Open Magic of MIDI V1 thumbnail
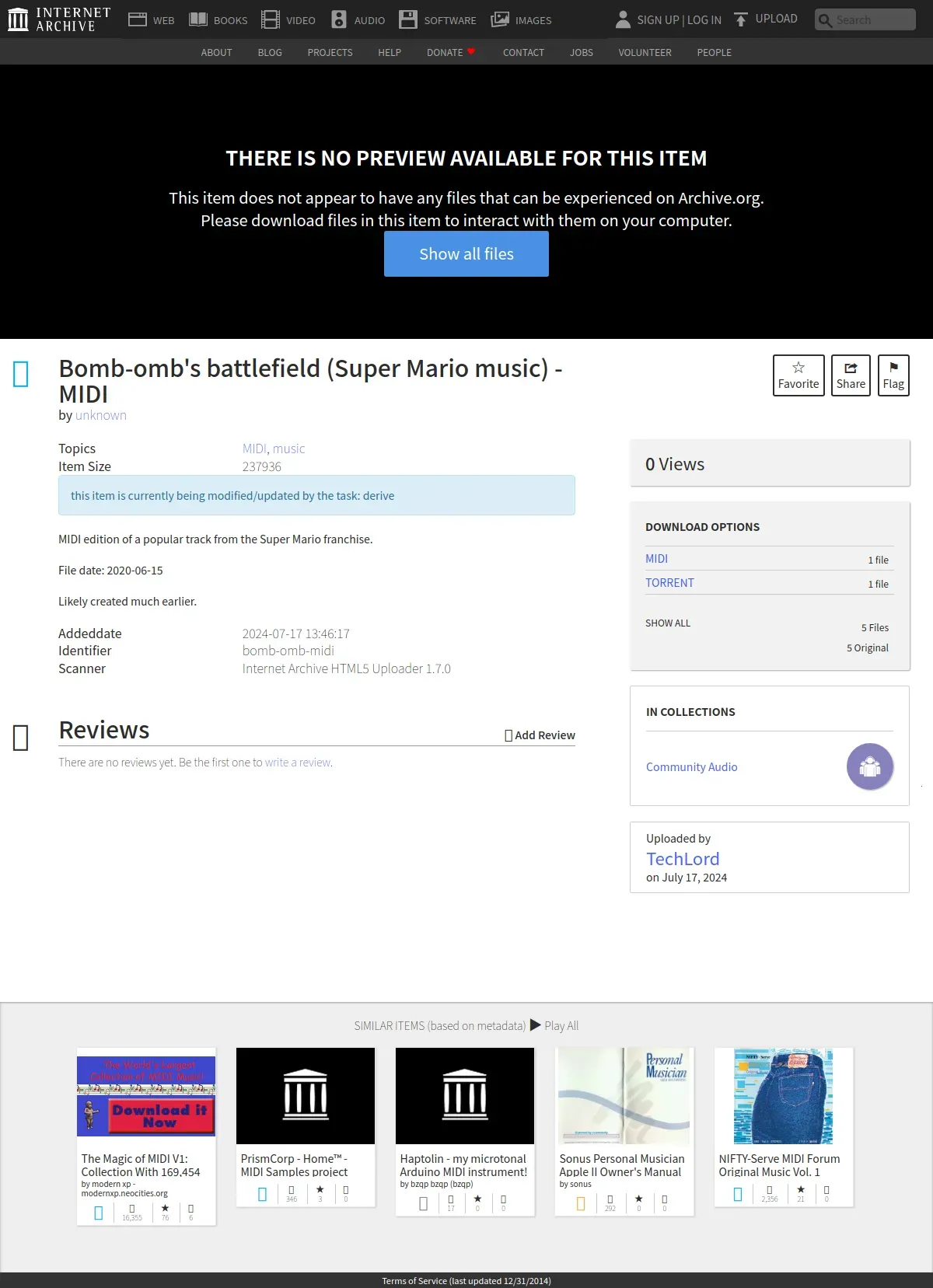The height and width of the screenshot is (1288, 933). pos(146,1096)
